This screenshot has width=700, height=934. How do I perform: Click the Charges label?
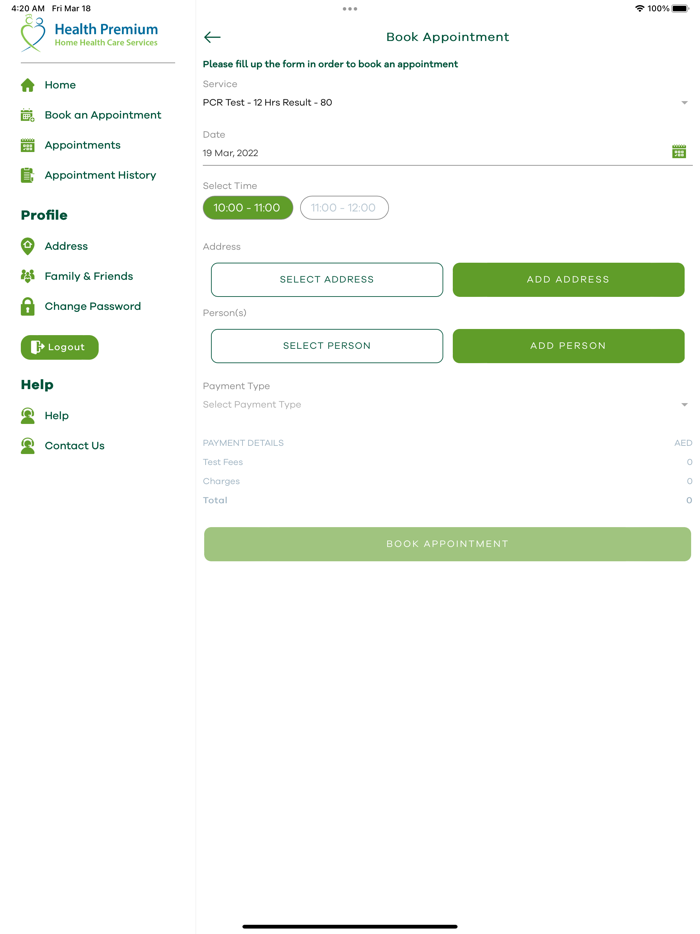click(x=221, y=481)
